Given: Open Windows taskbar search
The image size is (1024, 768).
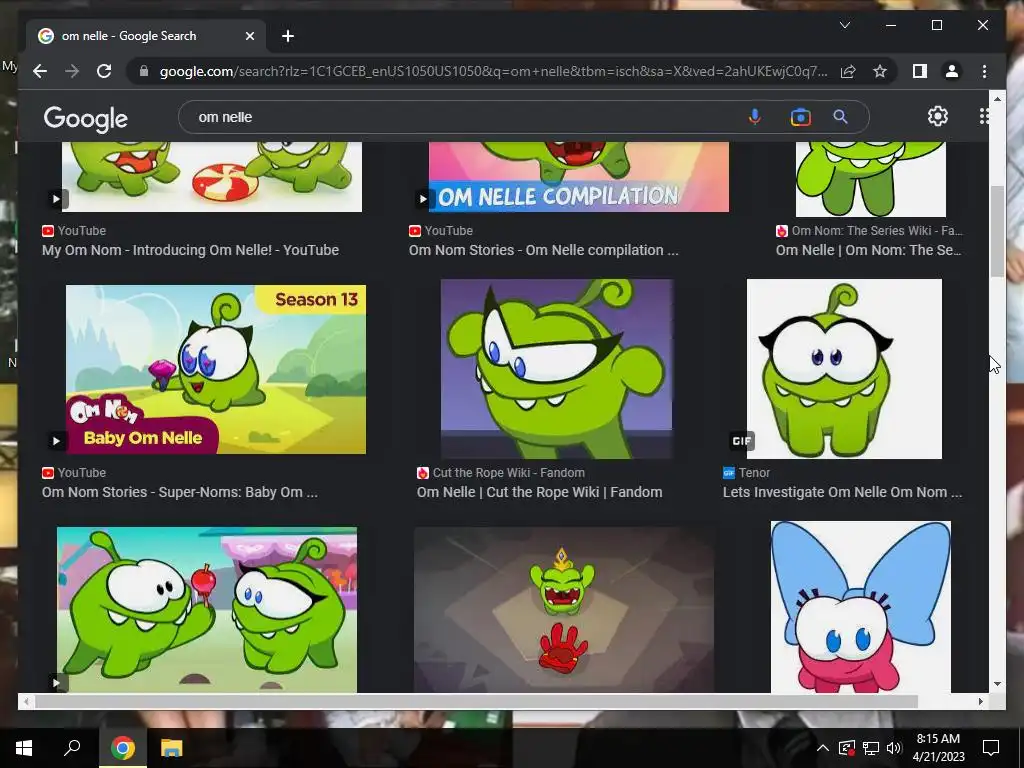Looking at the screenshot, I should (72, 748).
